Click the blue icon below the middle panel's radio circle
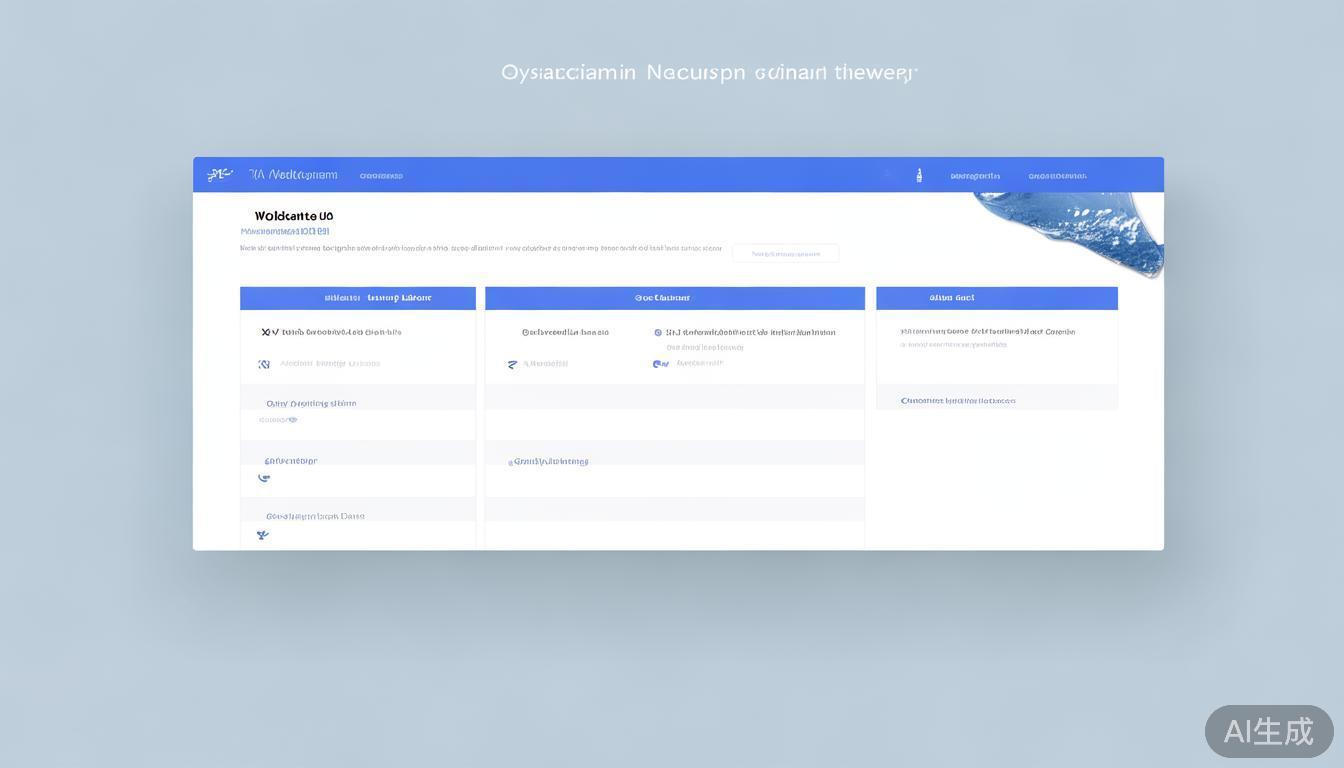The width and height of the screenshot is (1344, 768). (x=660, y=364)
